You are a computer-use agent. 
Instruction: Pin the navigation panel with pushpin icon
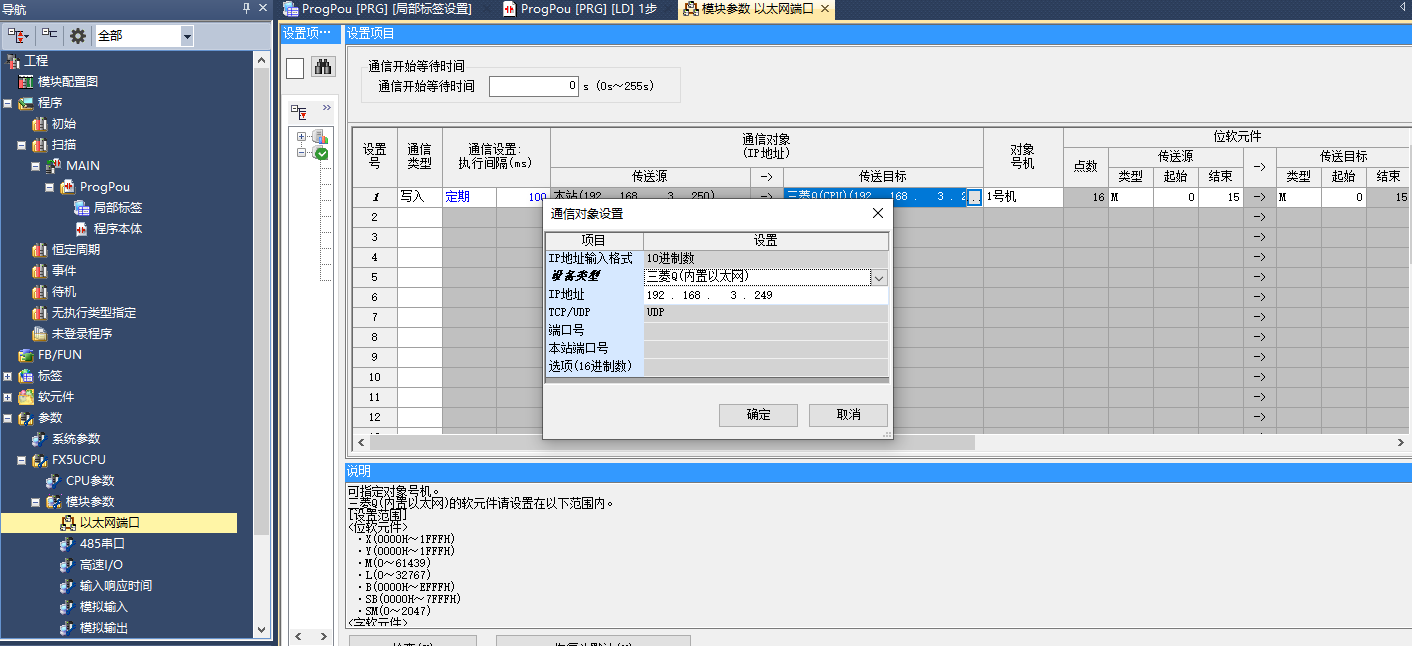tap(247, 9)
